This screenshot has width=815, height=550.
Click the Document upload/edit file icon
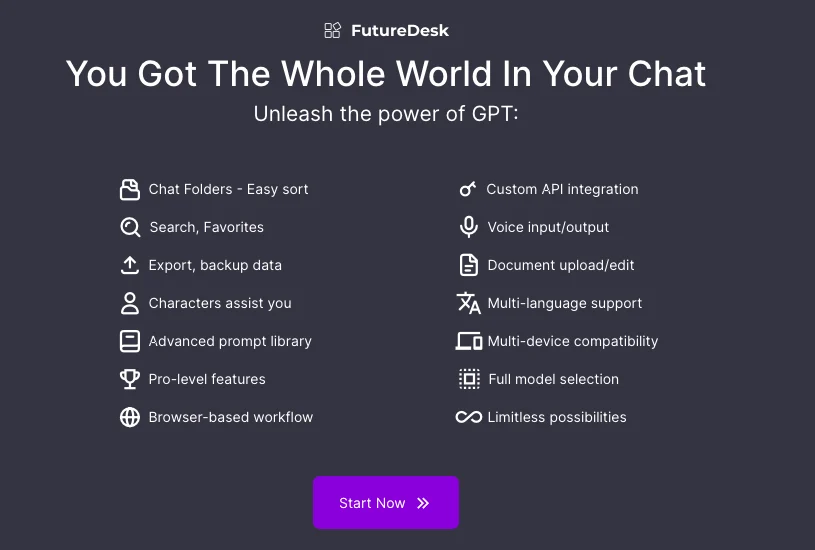tap(468, 265)
